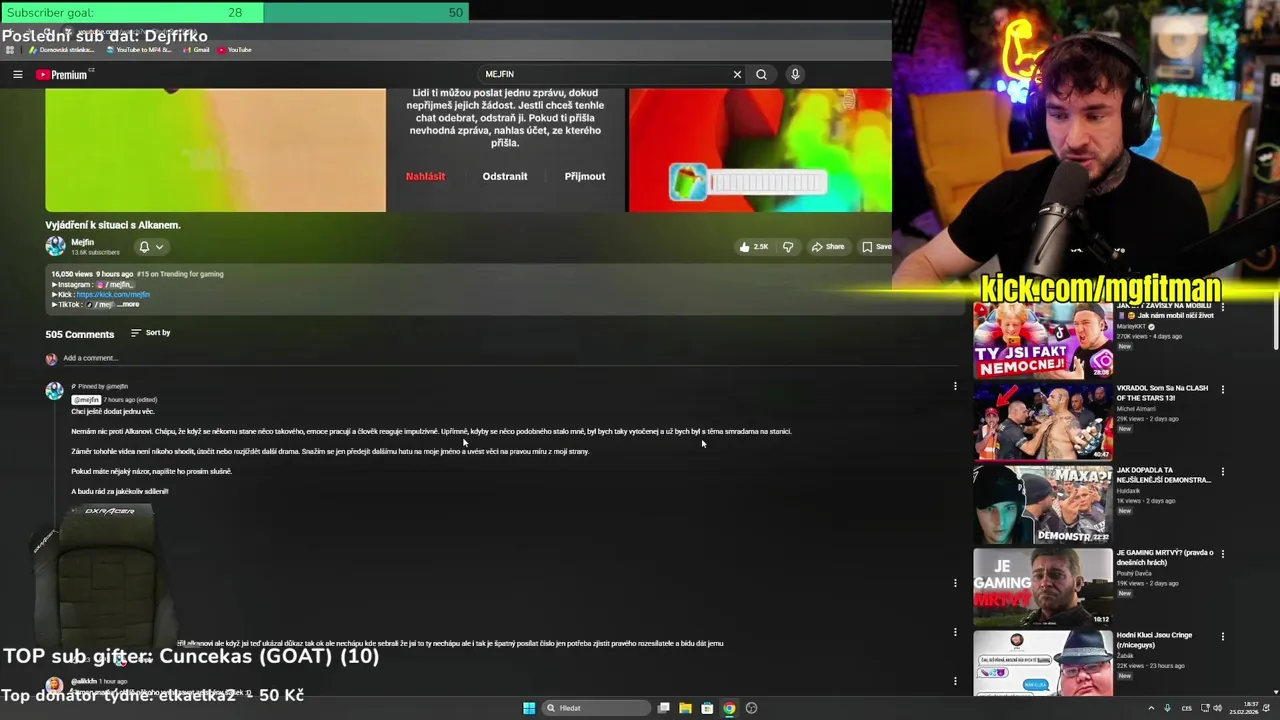Open more options for JAK DOPADLA video
Screen dimensions: 1280x720
coord(1222,471)
